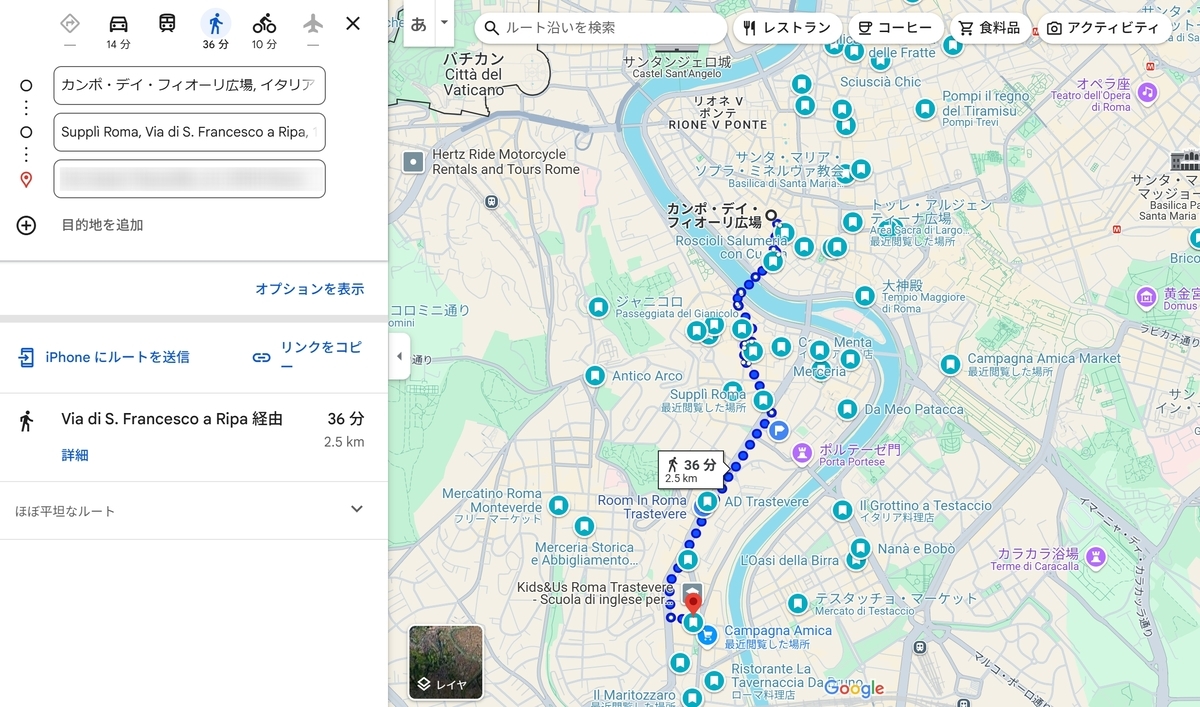Select the best travel mode icon
Screen dimensions: 1200x707
coord(70,24)
